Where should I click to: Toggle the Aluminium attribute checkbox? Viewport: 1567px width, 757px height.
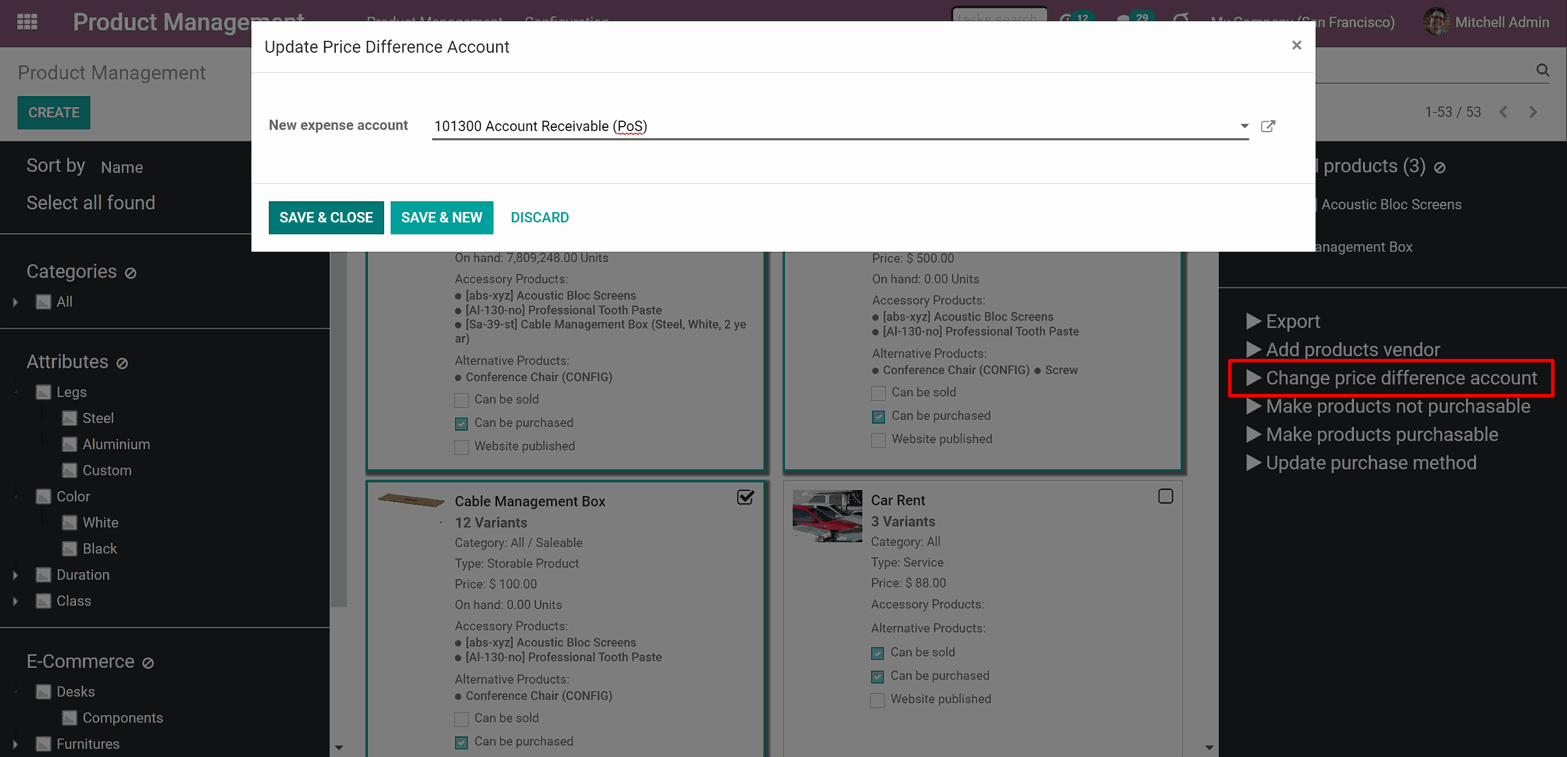[69, 444]
